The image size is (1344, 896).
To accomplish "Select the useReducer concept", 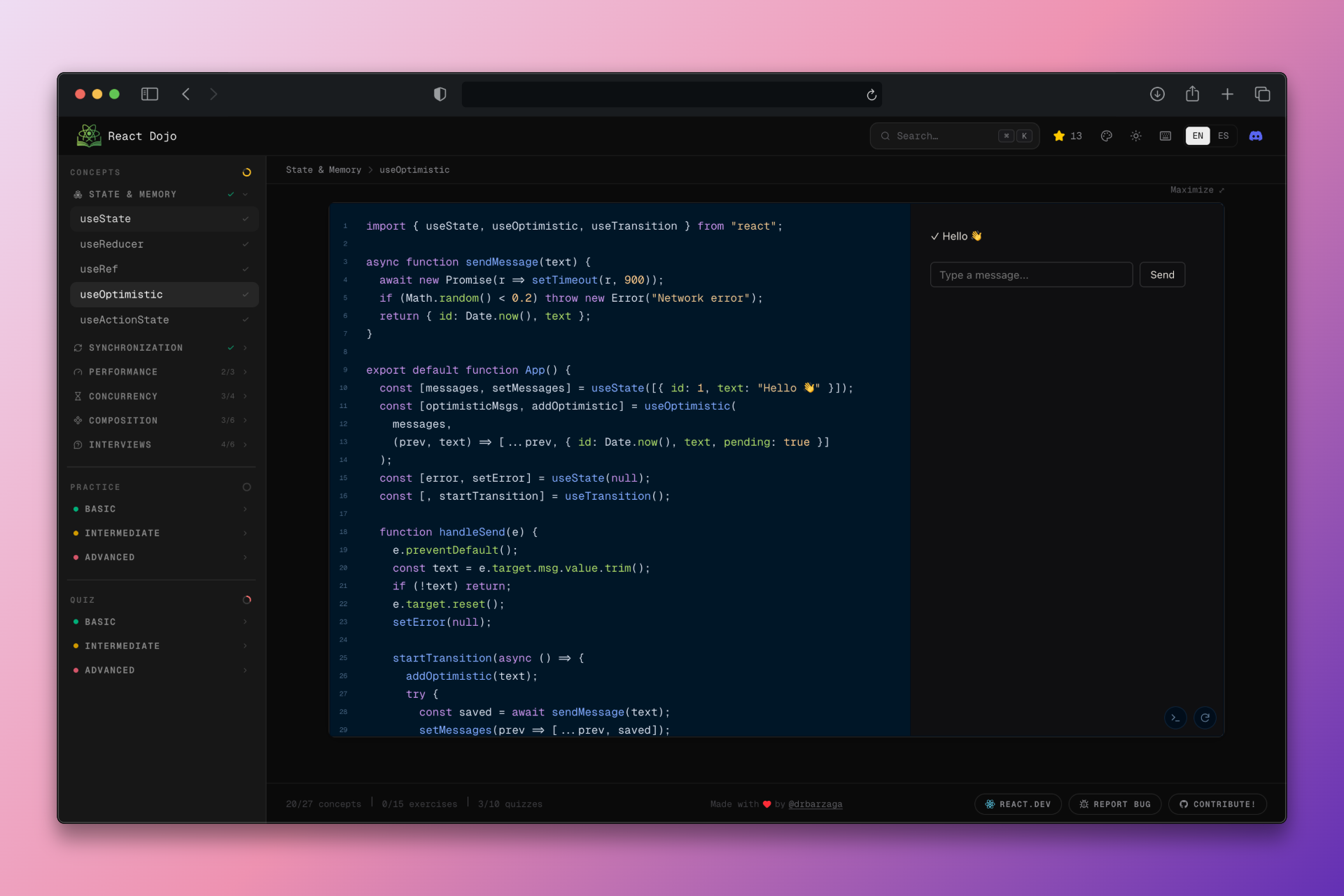I will point(164,244).
